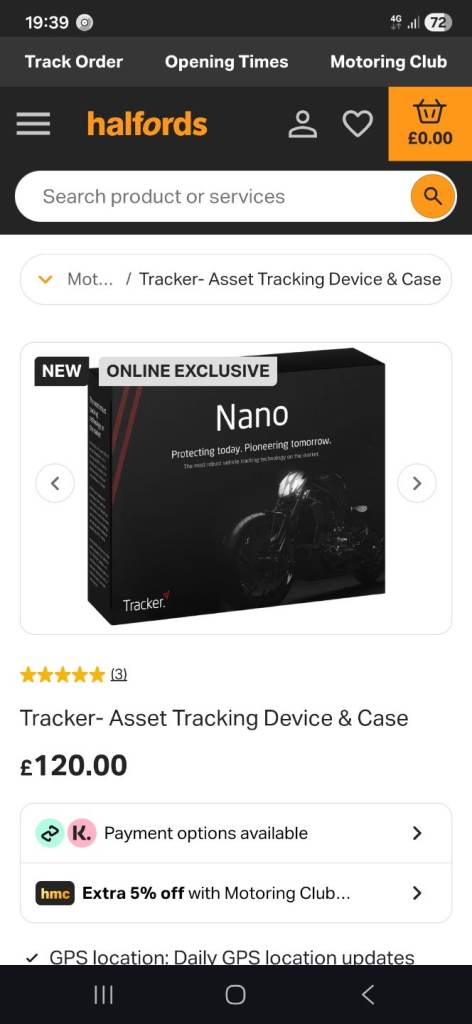The width and height of the screenshot is (472, 1024).
Task: Open the wishlist heart icon
Action: pyautogui.click(x=358, y=124)
